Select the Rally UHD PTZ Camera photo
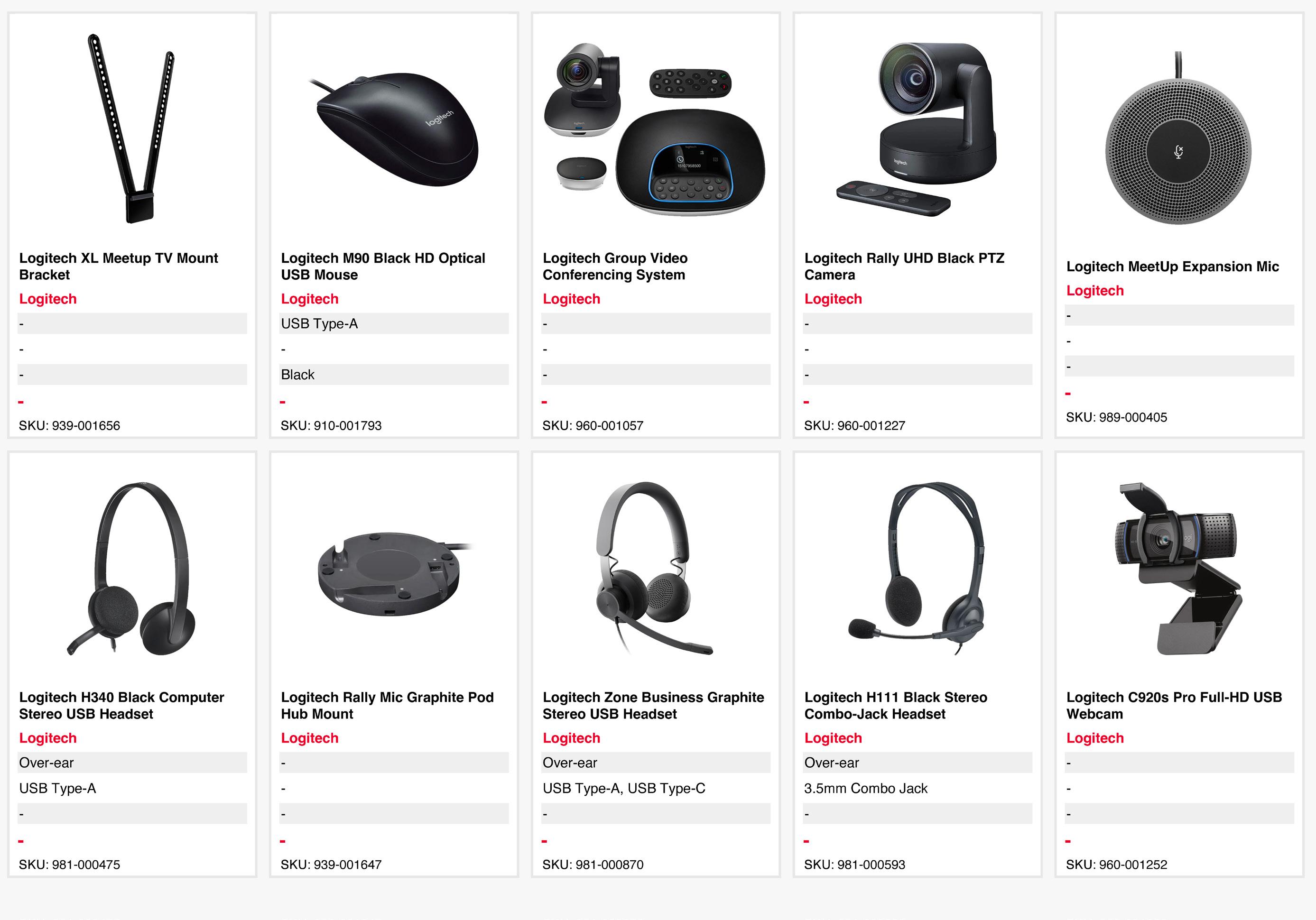 tap(917, 129)
